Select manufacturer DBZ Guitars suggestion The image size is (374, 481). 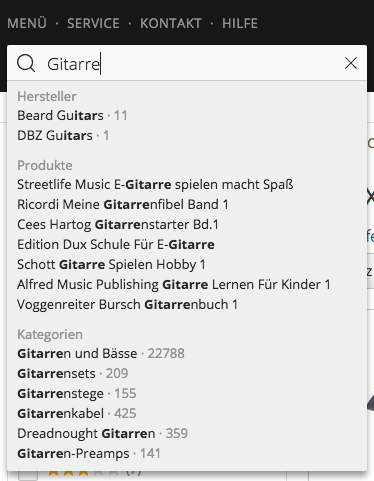pyautogui.click(x=63, y=135)
